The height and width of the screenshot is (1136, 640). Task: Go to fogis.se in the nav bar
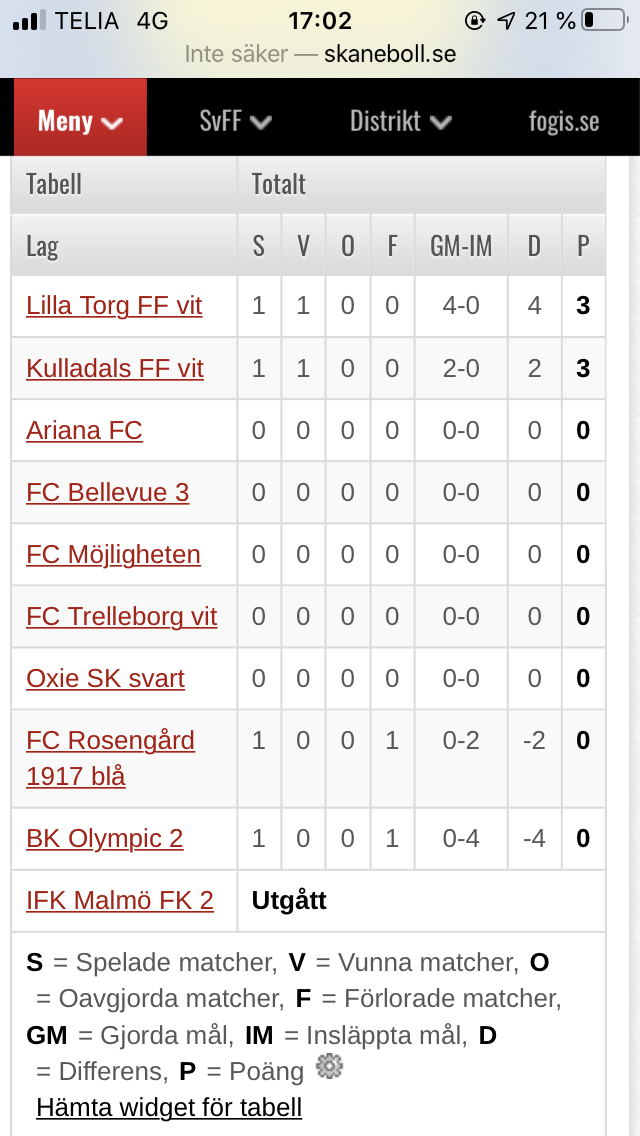pos(564,120)
